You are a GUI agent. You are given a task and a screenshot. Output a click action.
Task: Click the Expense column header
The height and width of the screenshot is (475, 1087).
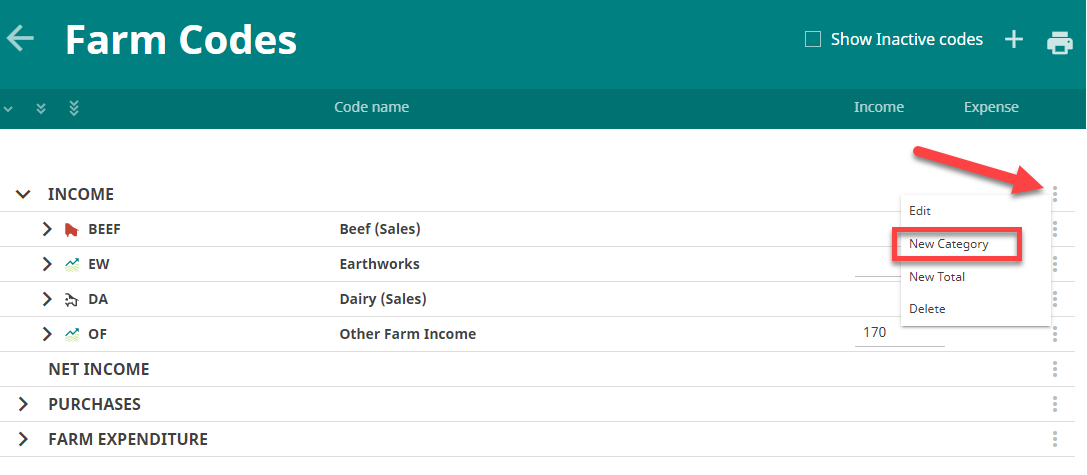(991, 107)
